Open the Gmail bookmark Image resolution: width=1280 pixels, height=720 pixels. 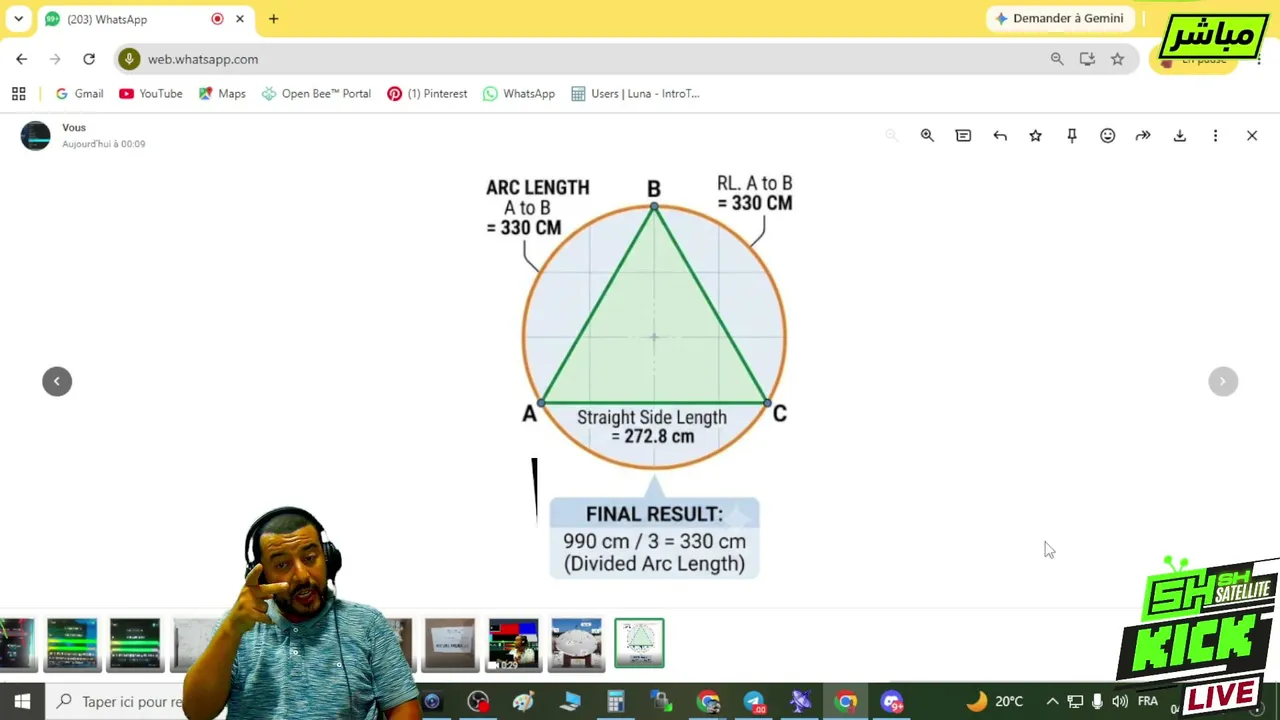pyautogui.click(x=79, y=94)
